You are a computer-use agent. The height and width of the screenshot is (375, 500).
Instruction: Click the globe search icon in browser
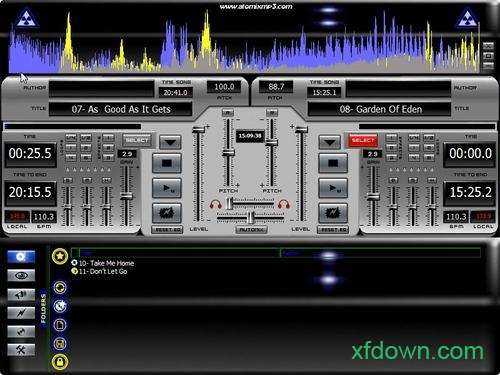click(60, 306)
